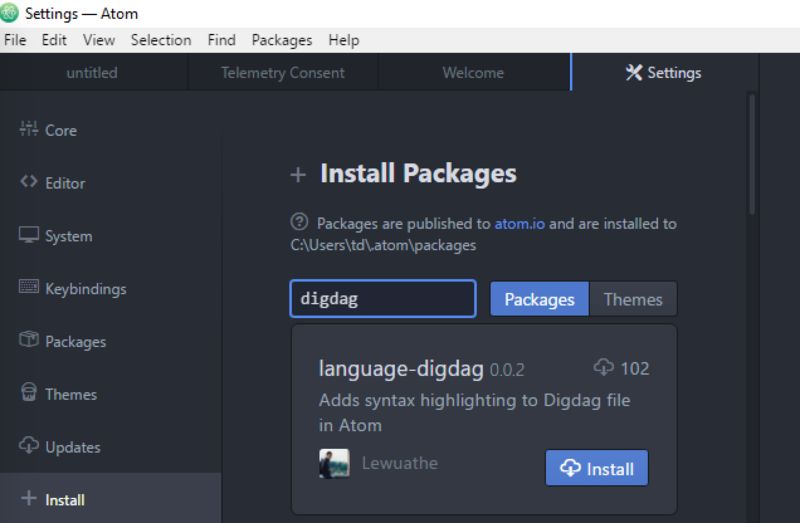This screenshot has height=523, width=800.
Task: Click the Atom logo in title bar
Action: click(x=9, y=13)
